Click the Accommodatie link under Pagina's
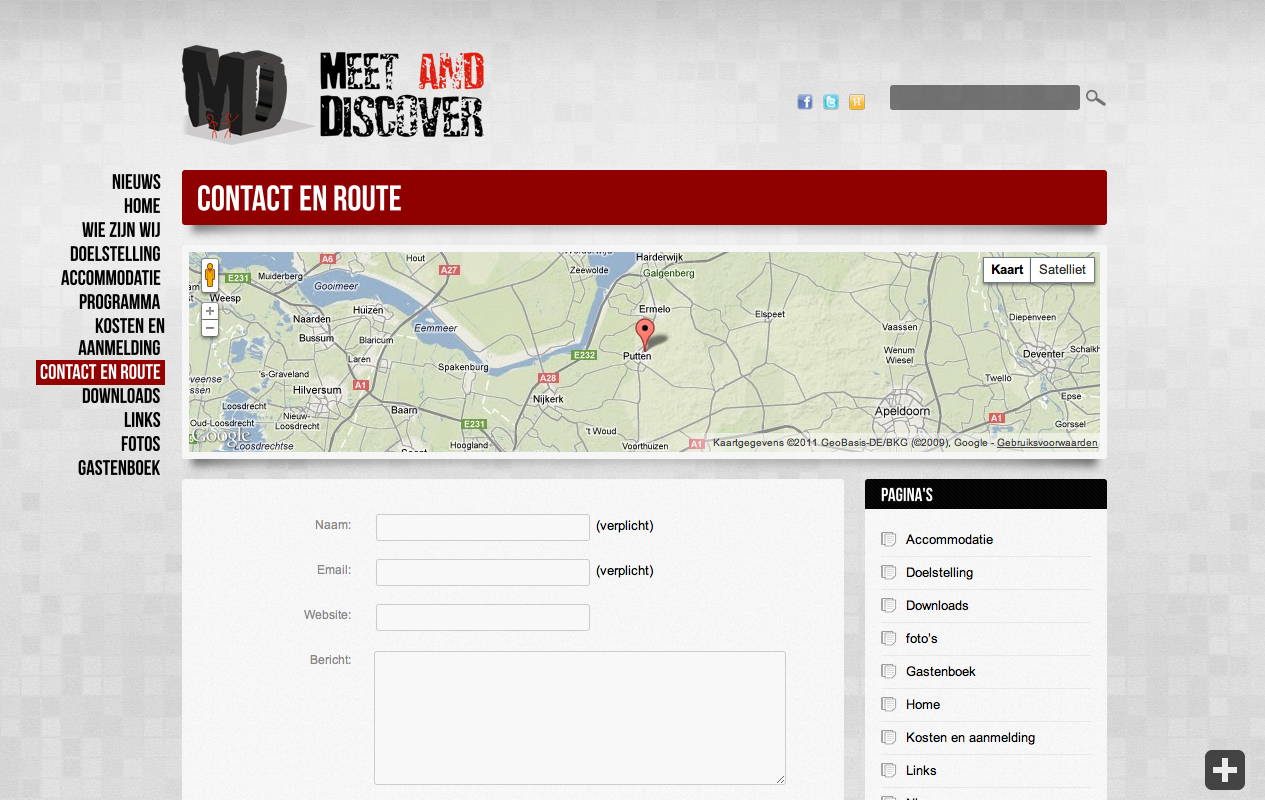 click(949, 540)
